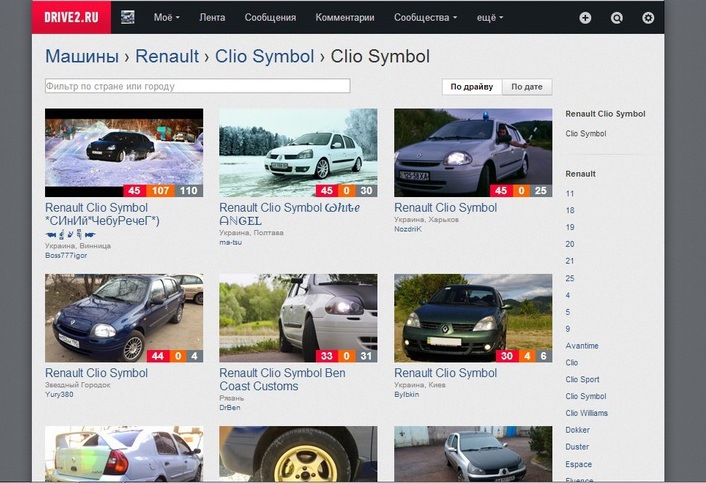Open the yellow wheel thumbnail

click(x=298, y=454)
